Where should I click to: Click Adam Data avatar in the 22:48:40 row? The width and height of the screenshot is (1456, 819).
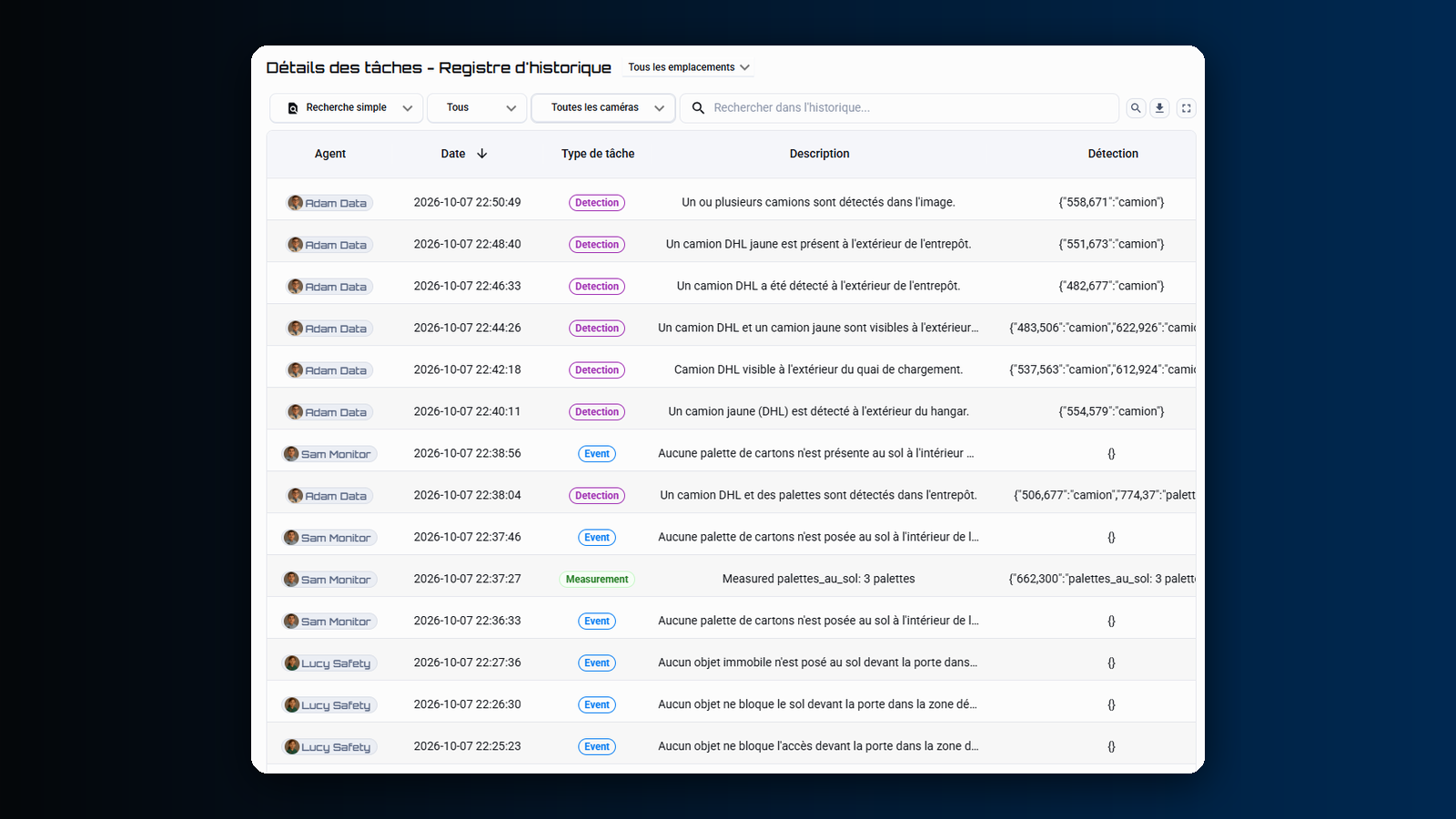click(296, 245)
